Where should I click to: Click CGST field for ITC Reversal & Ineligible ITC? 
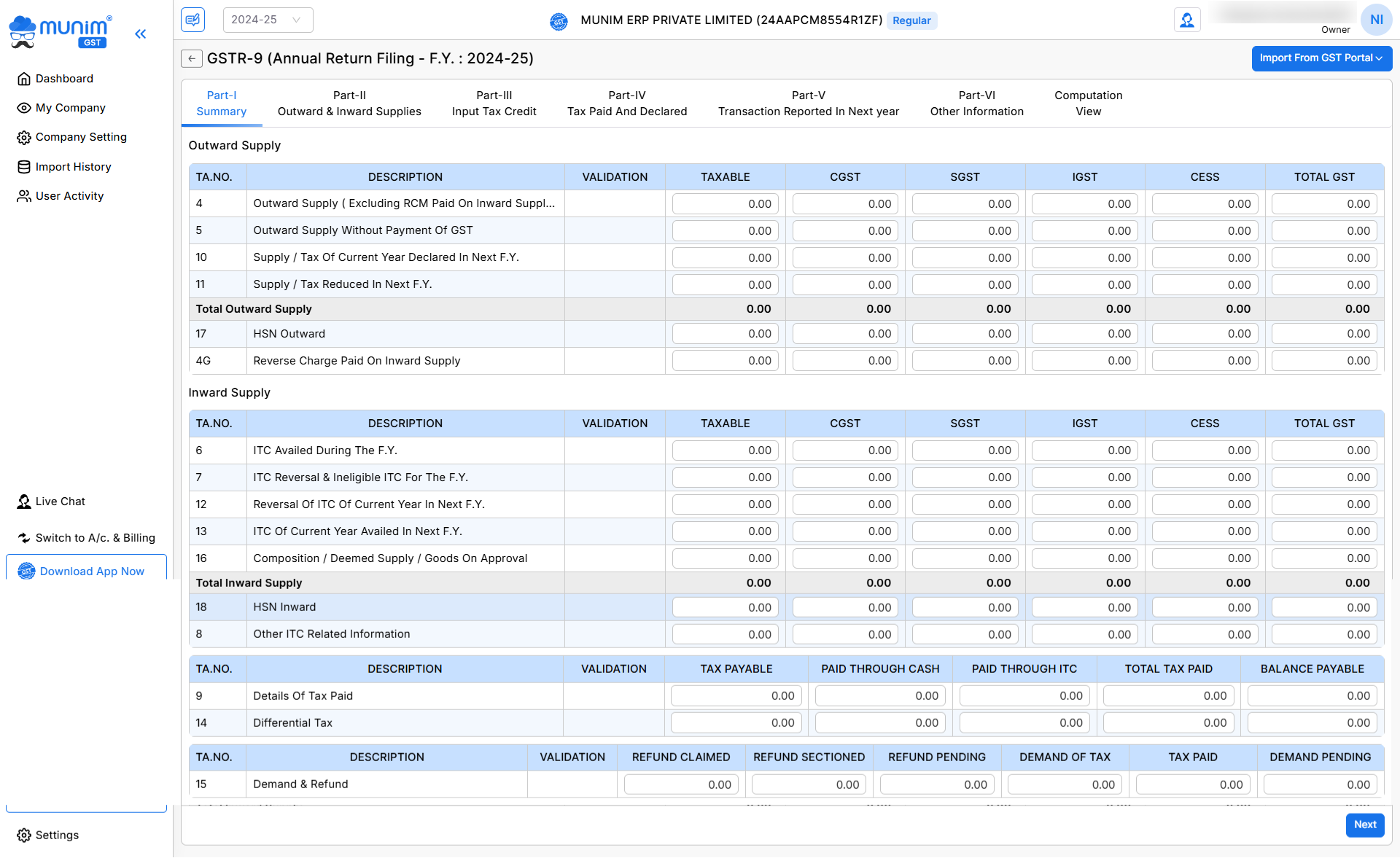(845, 477)
